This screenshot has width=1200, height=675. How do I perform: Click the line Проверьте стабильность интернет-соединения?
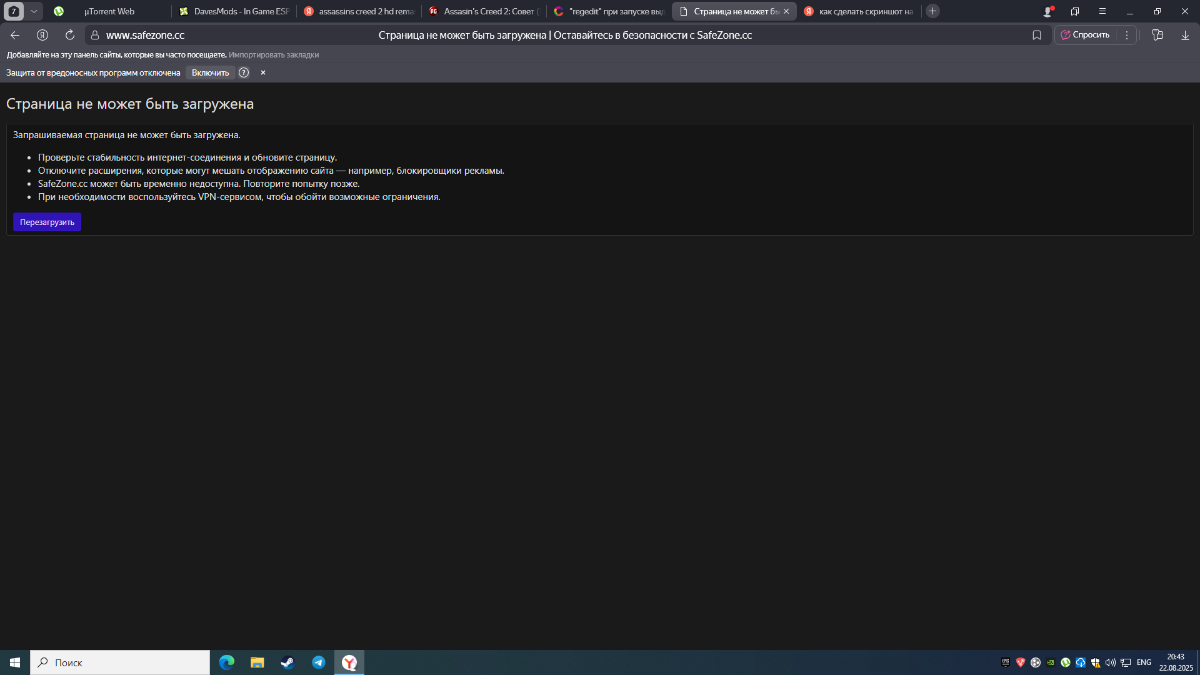[x=188, y=157]
